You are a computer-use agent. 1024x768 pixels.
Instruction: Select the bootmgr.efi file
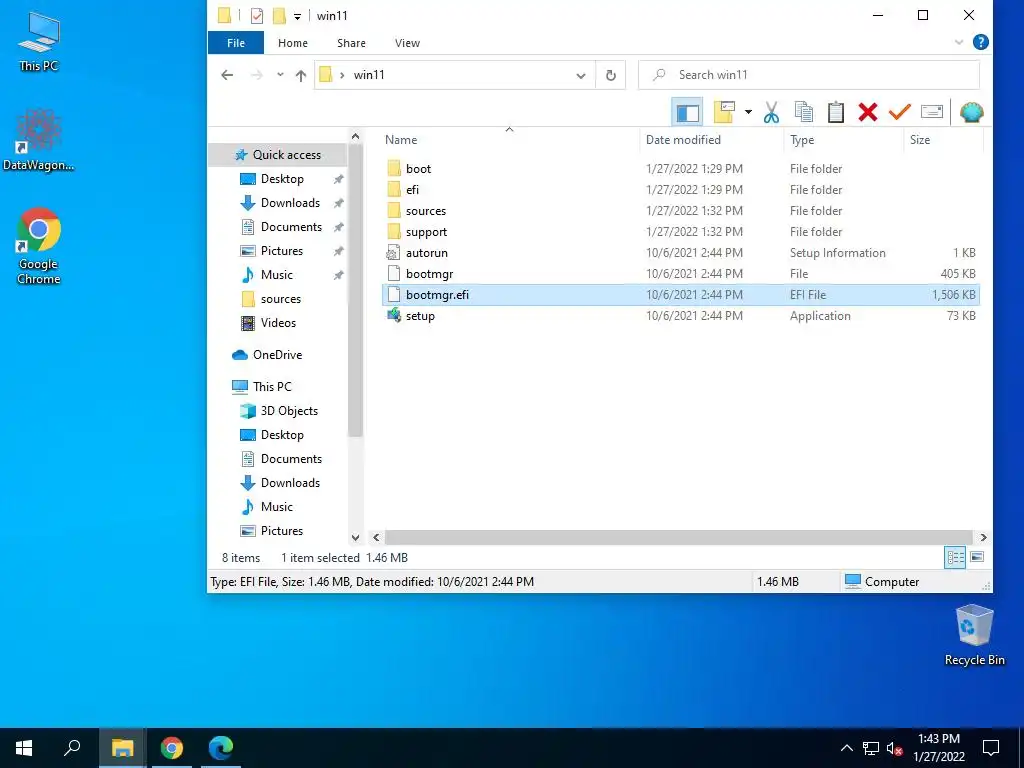click(x=680, y=295)
